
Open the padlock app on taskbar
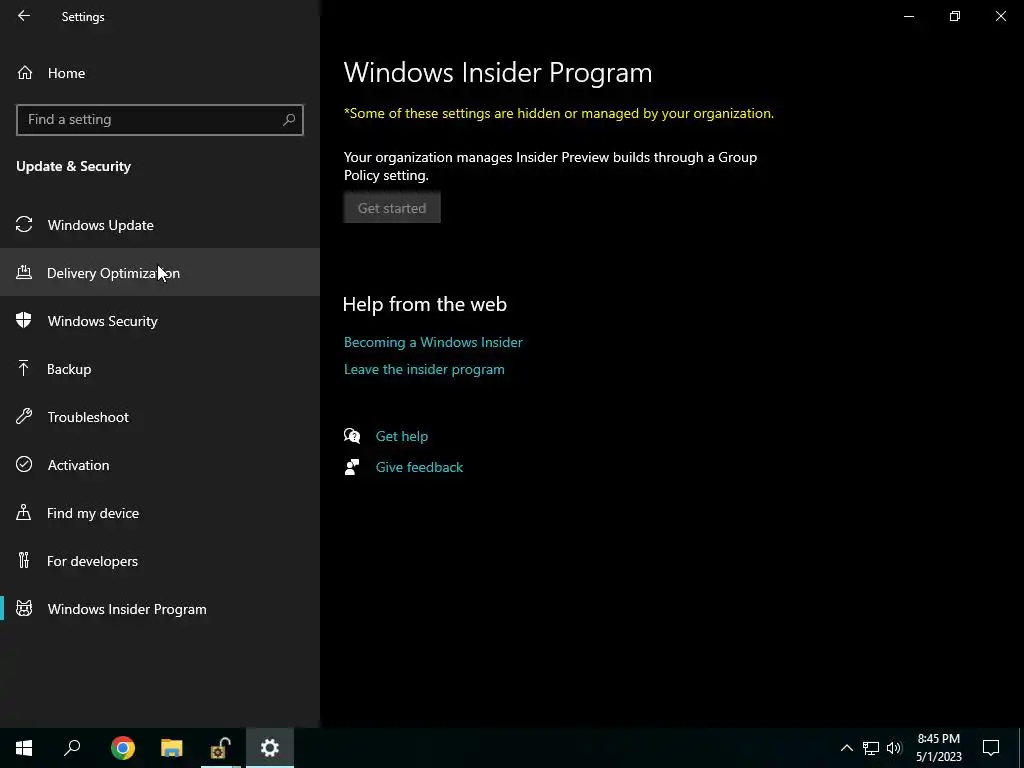pos(221,748)
